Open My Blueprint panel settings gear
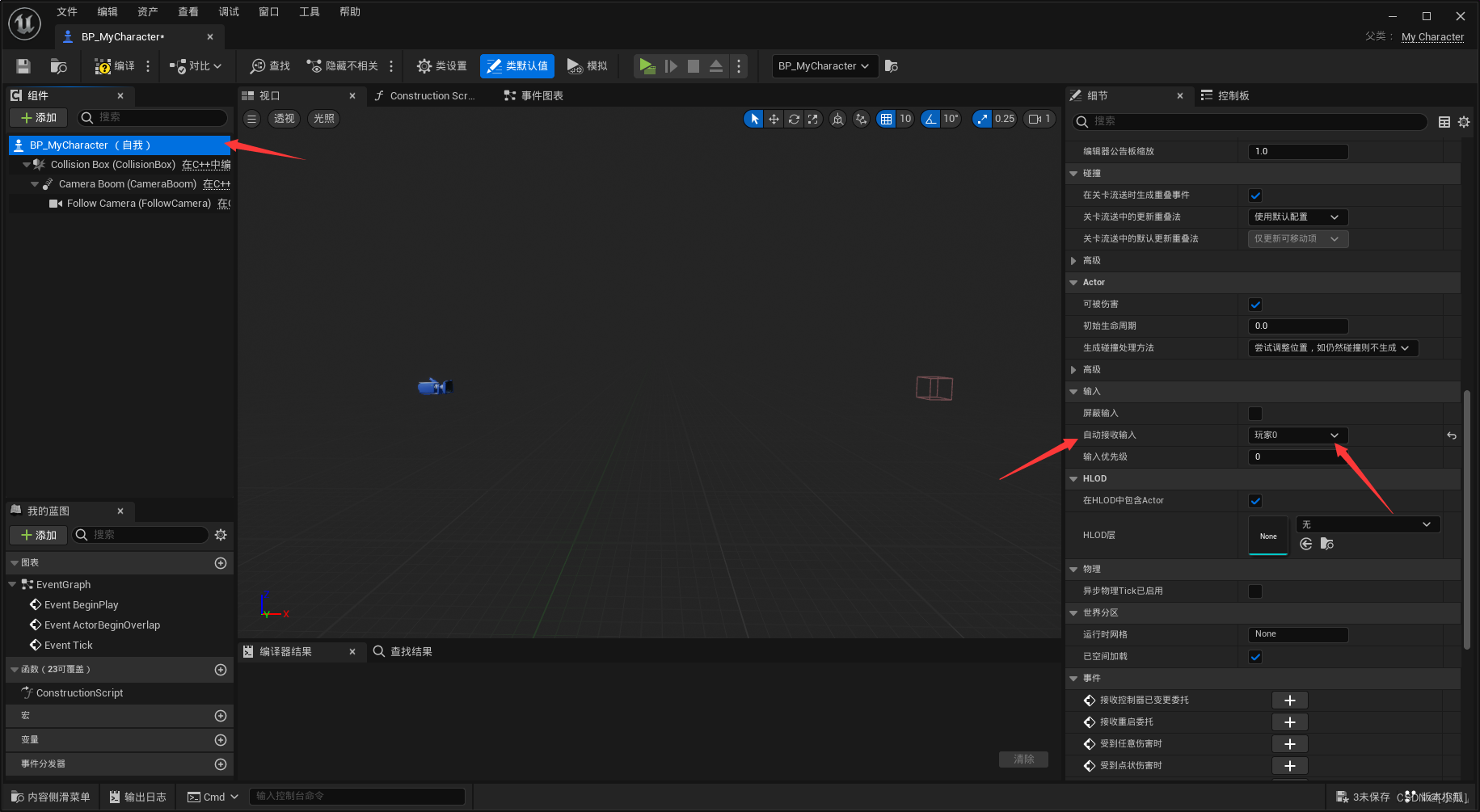This screenshot has height=812, width=1480. [221, 535]
